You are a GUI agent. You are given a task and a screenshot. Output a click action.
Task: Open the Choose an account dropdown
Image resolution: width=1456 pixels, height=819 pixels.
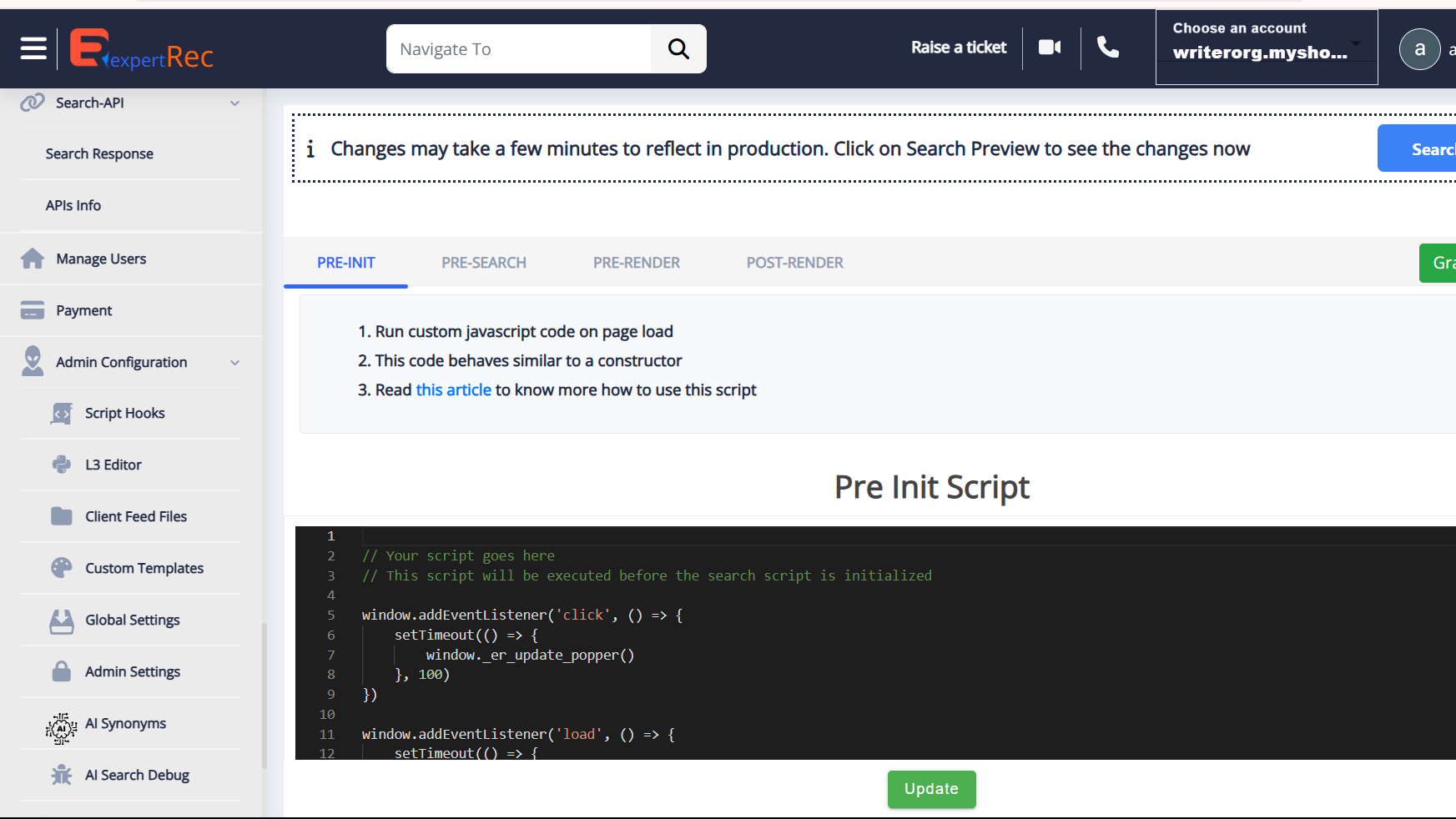(x=1266, y=48)
